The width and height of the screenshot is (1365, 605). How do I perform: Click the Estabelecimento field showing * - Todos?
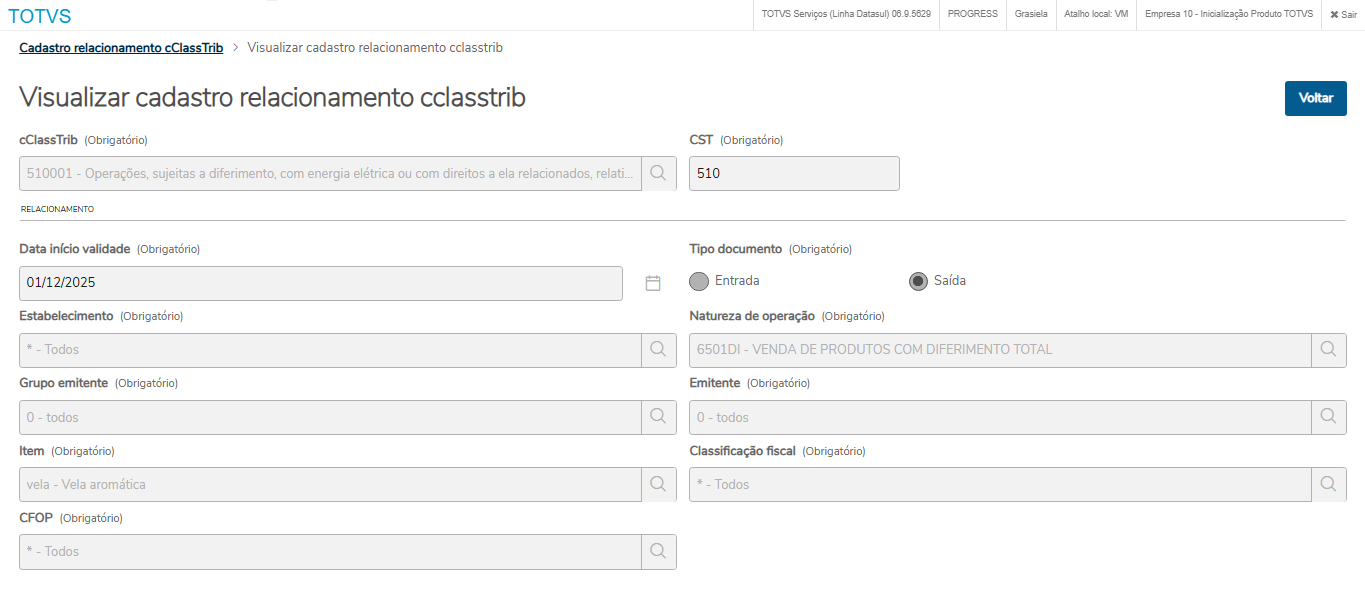[330, 350]
